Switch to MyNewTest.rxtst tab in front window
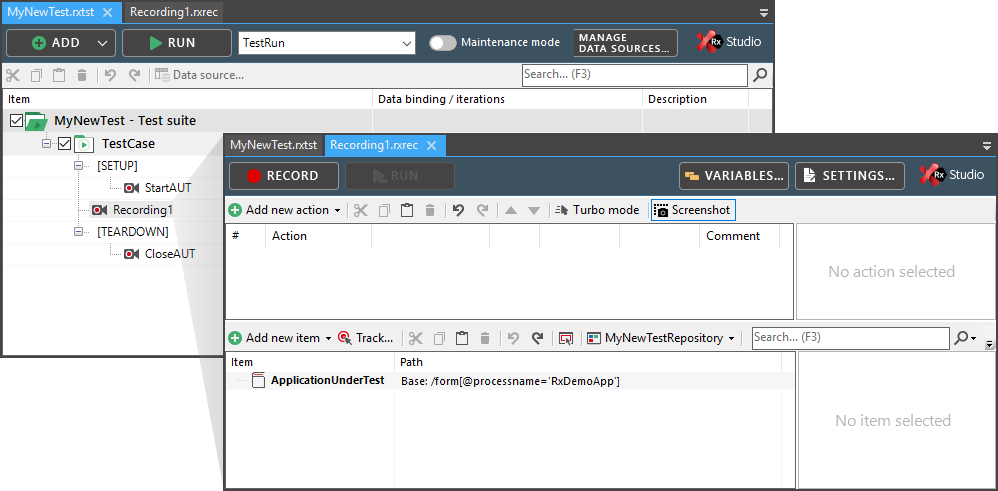The image size is (998, 491). [x=274, y=145]
